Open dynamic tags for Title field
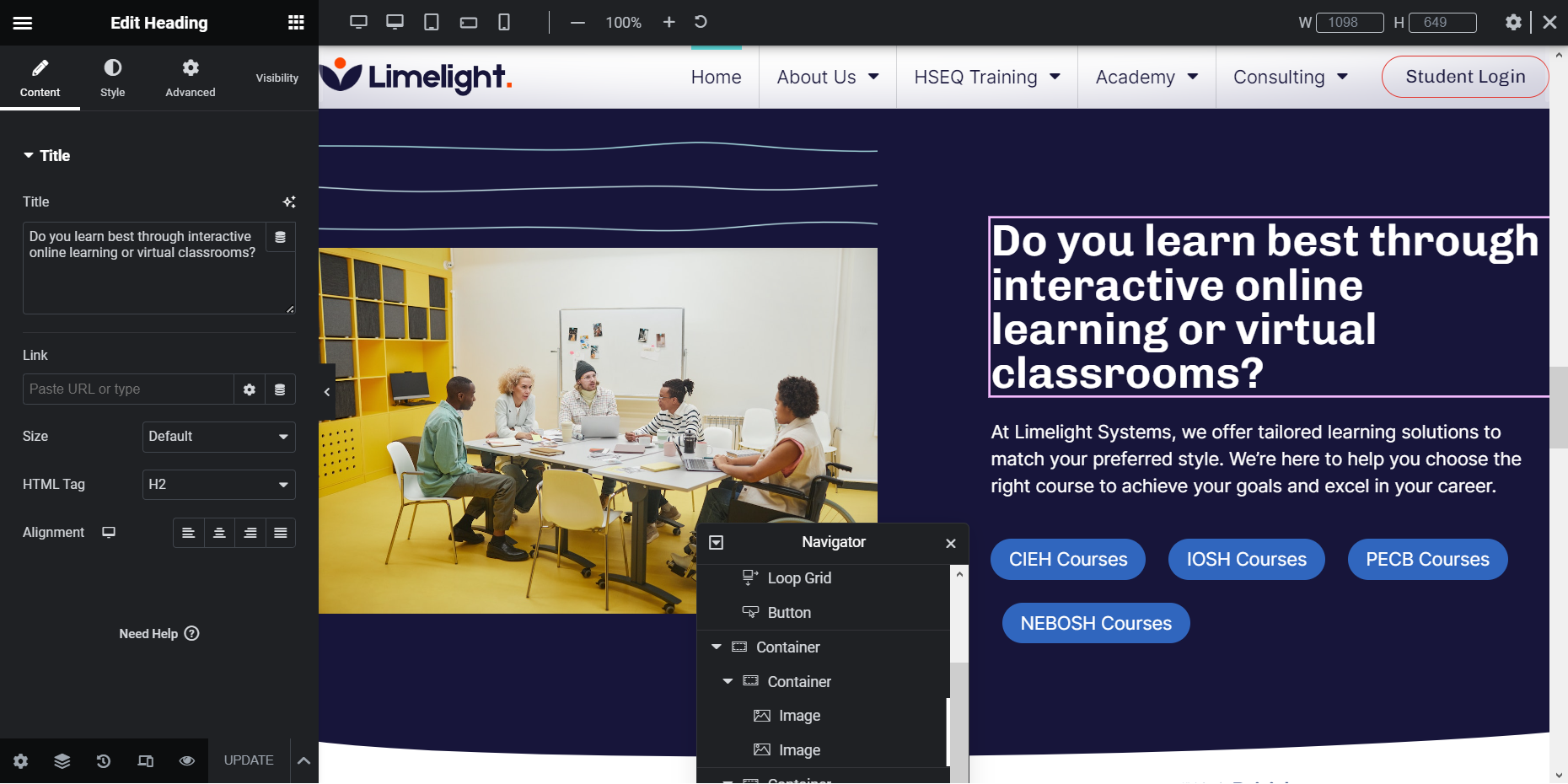Screen dimensions: 1568x784 click(281, 238)
